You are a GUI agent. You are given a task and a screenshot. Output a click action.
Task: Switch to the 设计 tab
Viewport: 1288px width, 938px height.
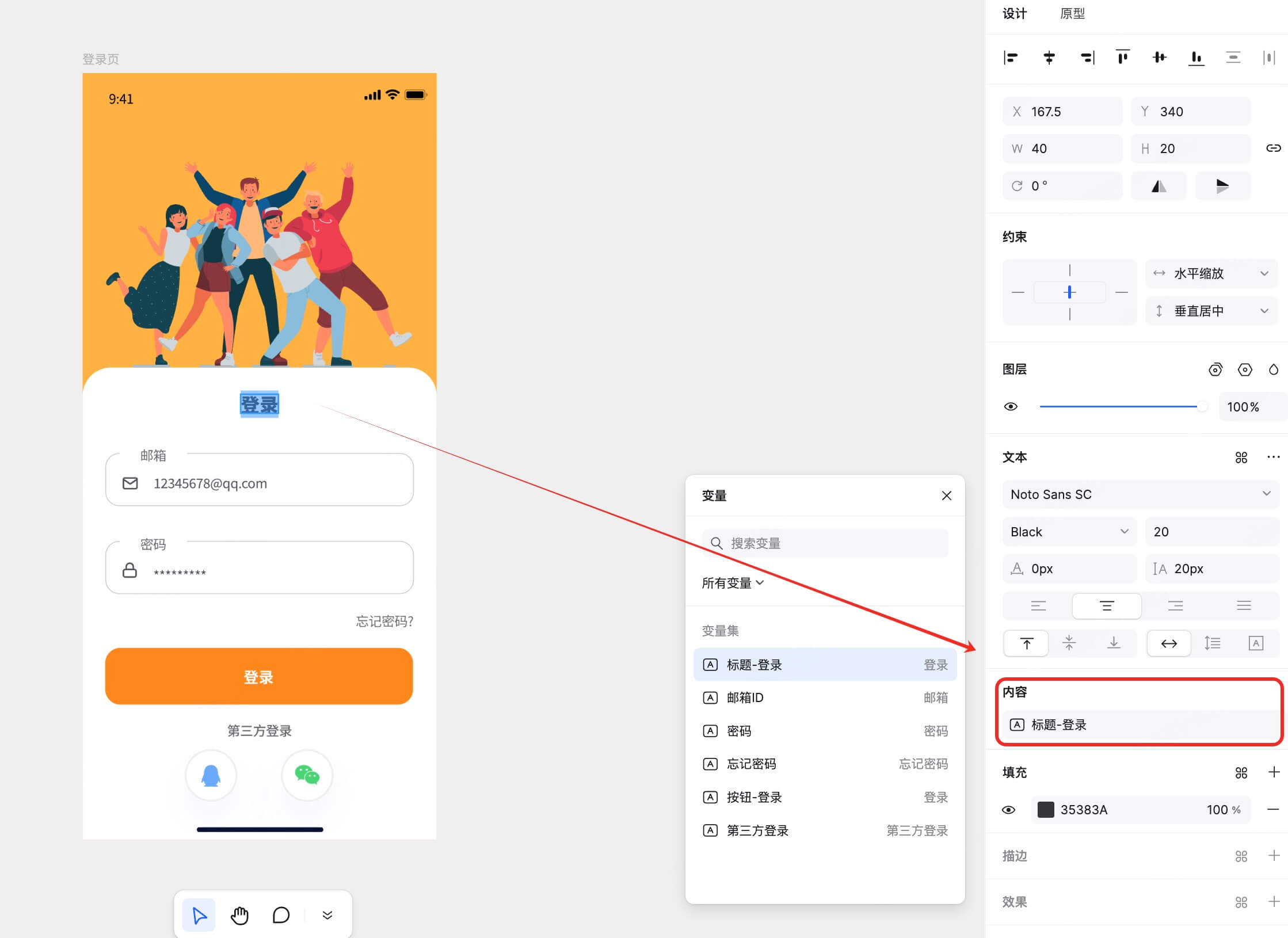pyautogui.click(x=1015, y=13)
